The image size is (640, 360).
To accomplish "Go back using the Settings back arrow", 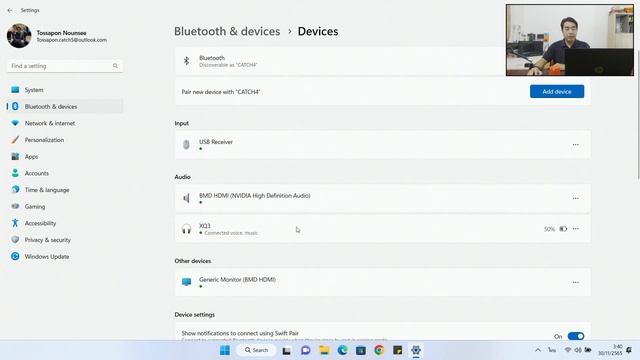I will (x=10, y=10).
